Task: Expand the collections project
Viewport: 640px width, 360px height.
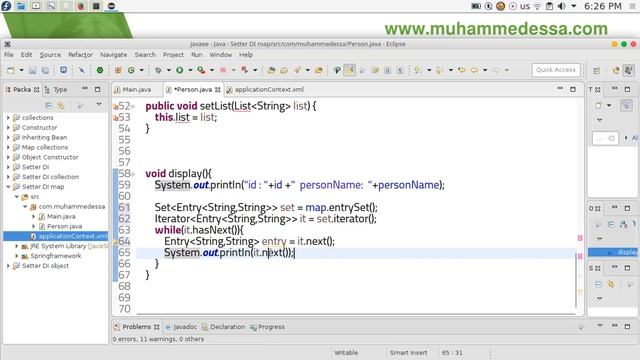Action: point(8,118)
